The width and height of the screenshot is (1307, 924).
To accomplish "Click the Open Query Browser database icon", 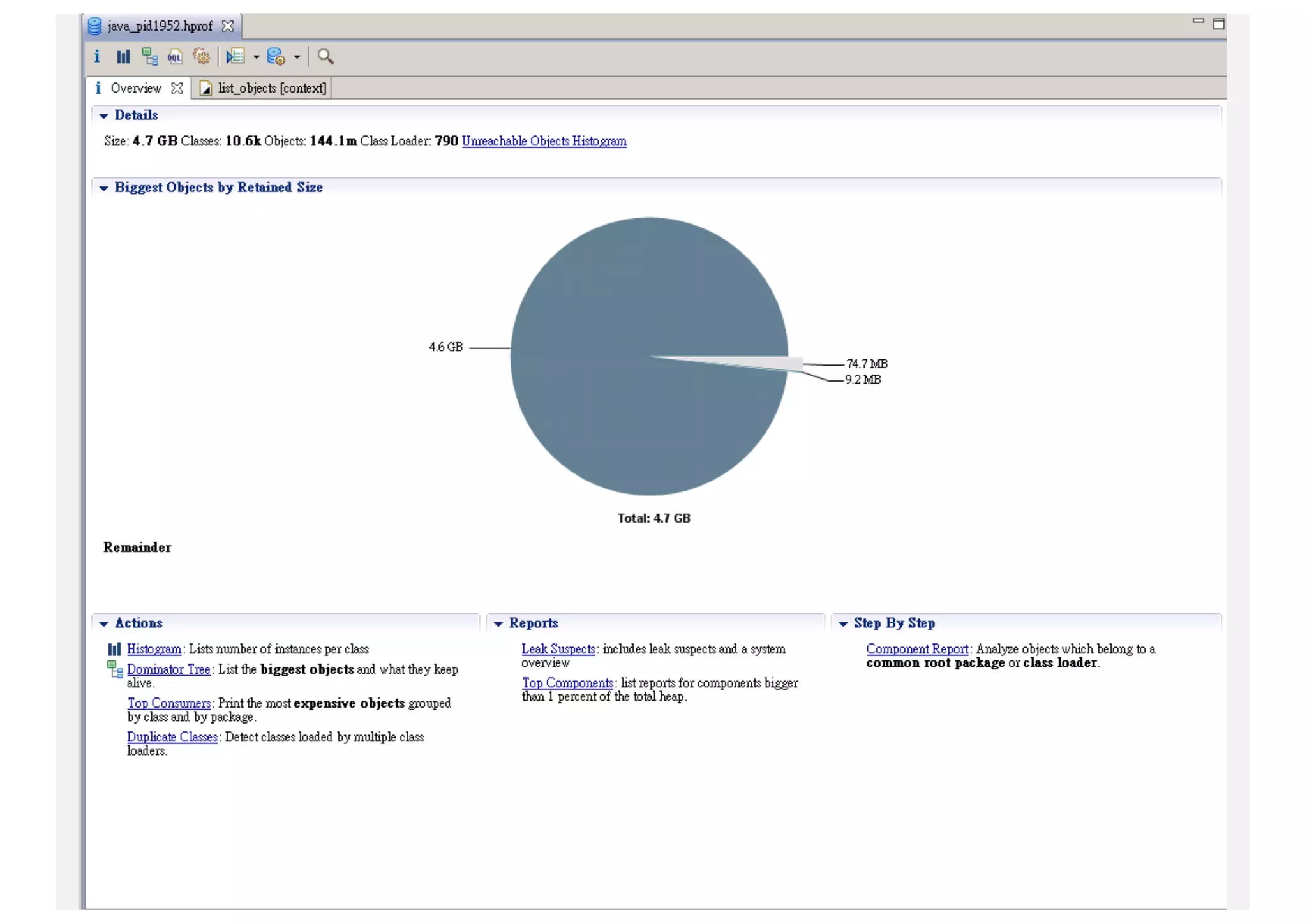I will click(276, 57).
